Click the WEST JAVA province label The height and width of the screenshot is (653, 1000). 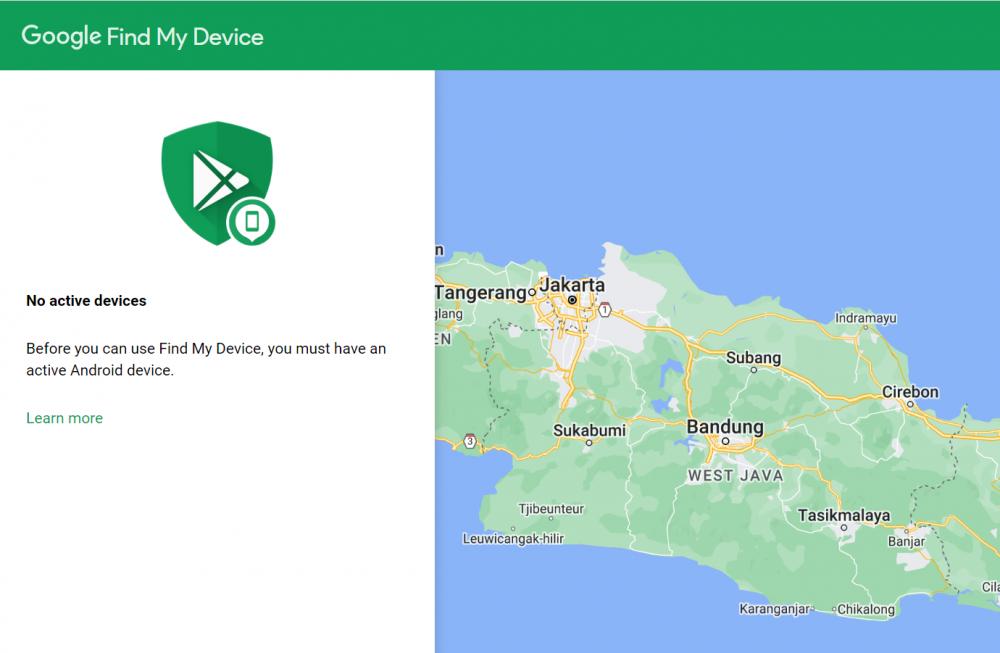point(735,476)
